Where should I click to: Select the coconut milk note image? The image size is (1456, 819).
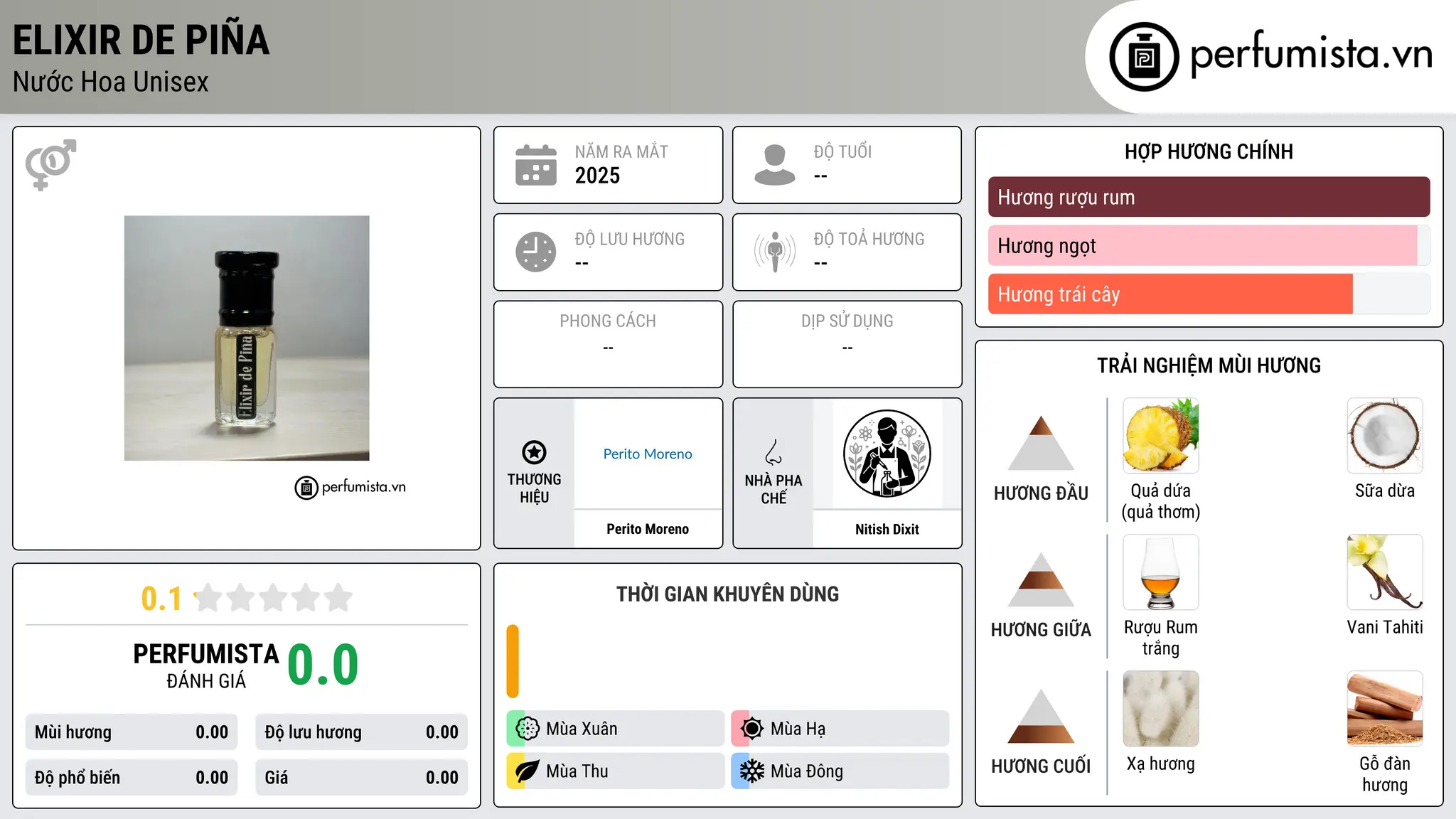tap(1385, 436)
